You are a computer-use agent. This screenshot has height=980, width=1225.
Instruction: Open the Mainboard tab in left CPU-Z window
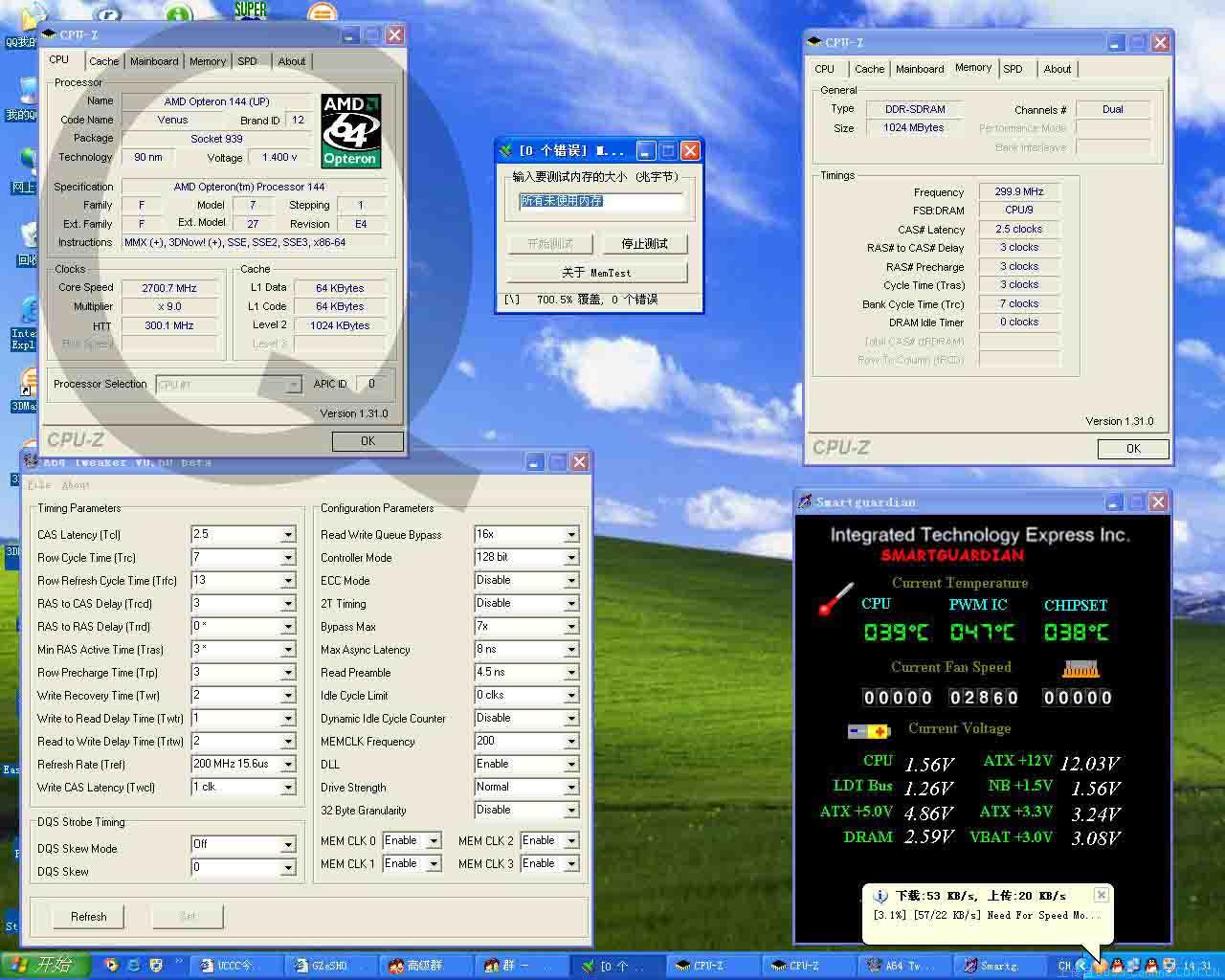154,61
